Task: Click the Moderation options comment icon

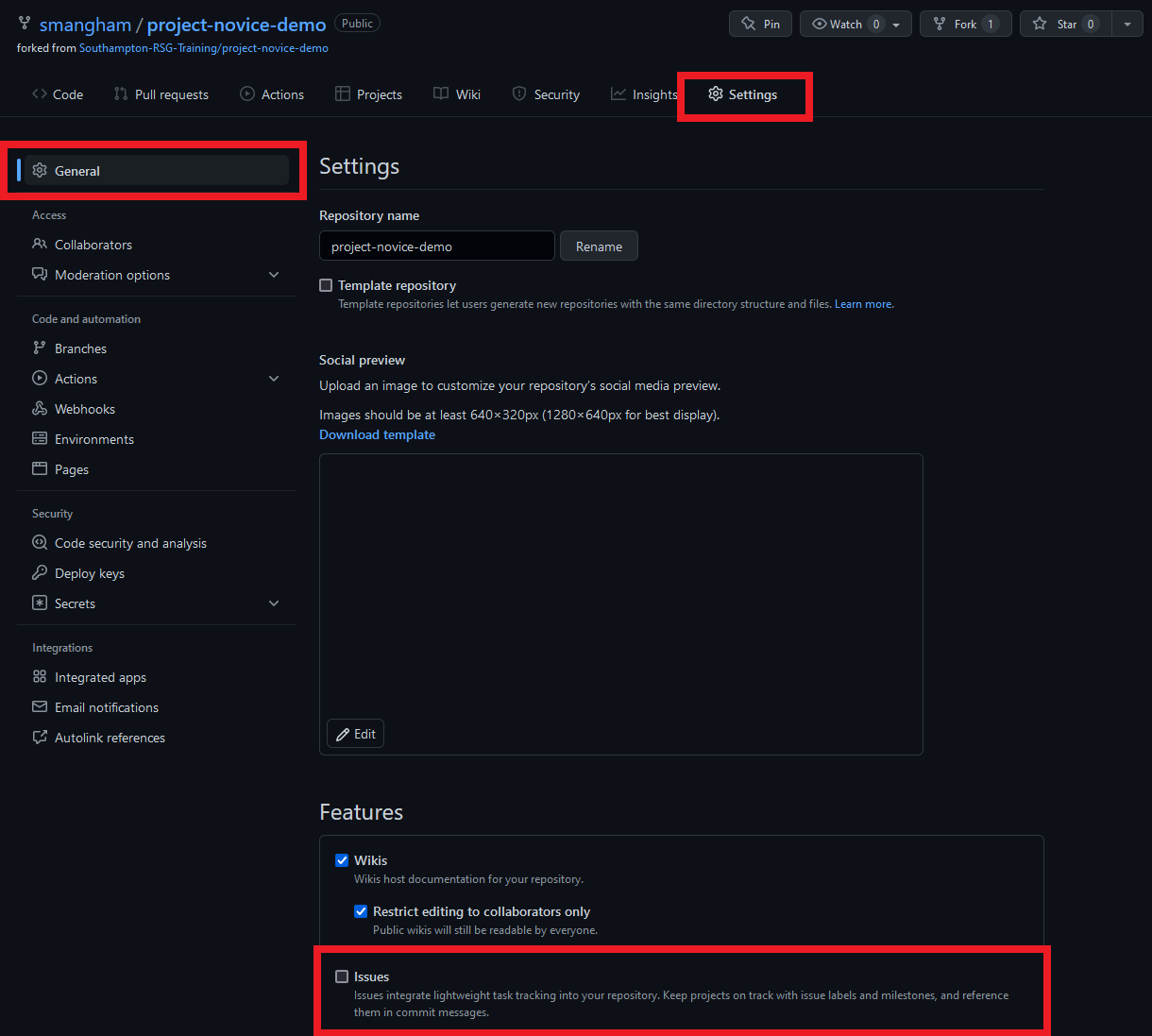Action: click(40, 275)
